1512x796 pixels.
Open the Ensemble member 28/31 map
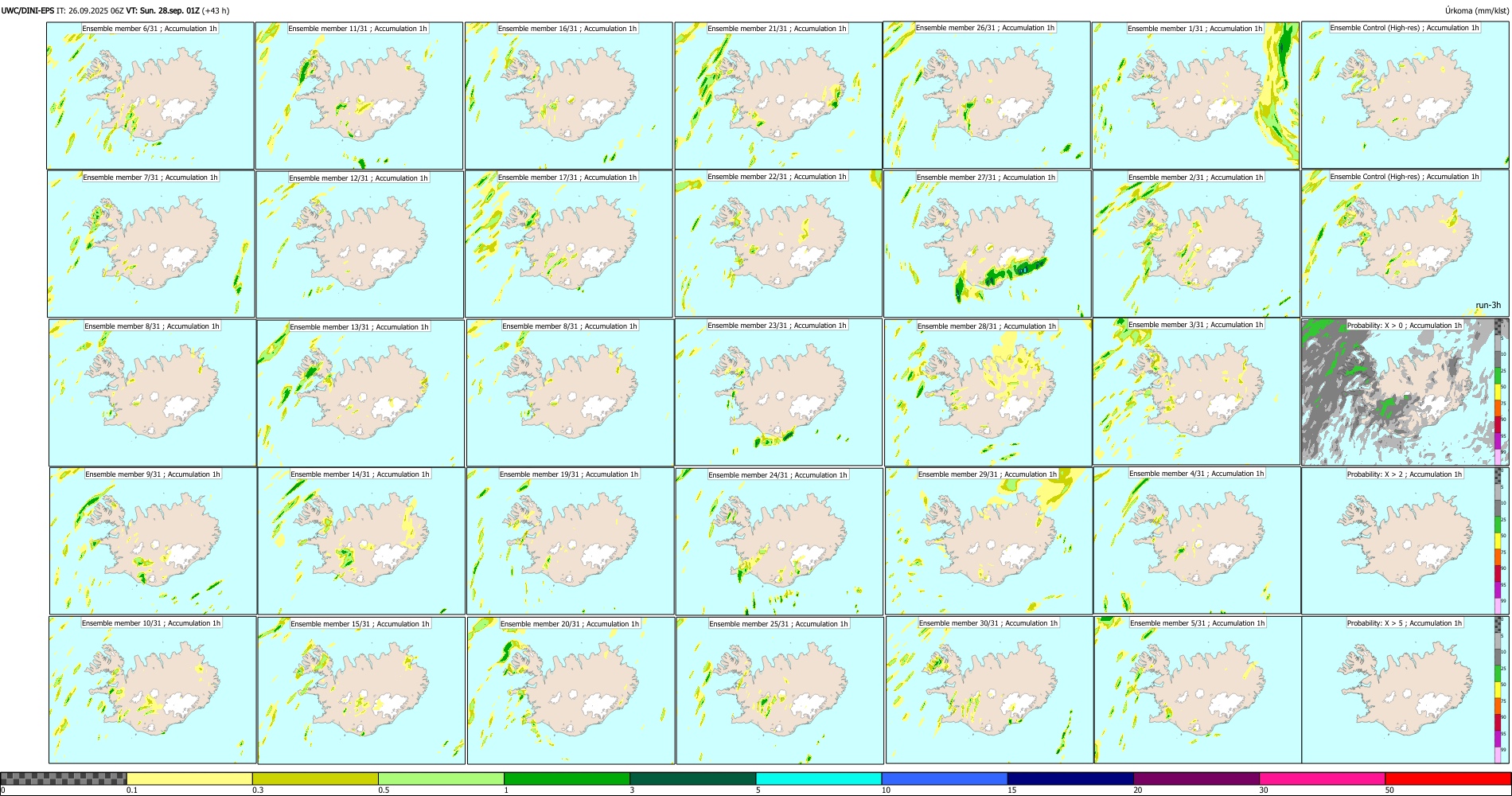pyautogui.click(x=988, y=392)
